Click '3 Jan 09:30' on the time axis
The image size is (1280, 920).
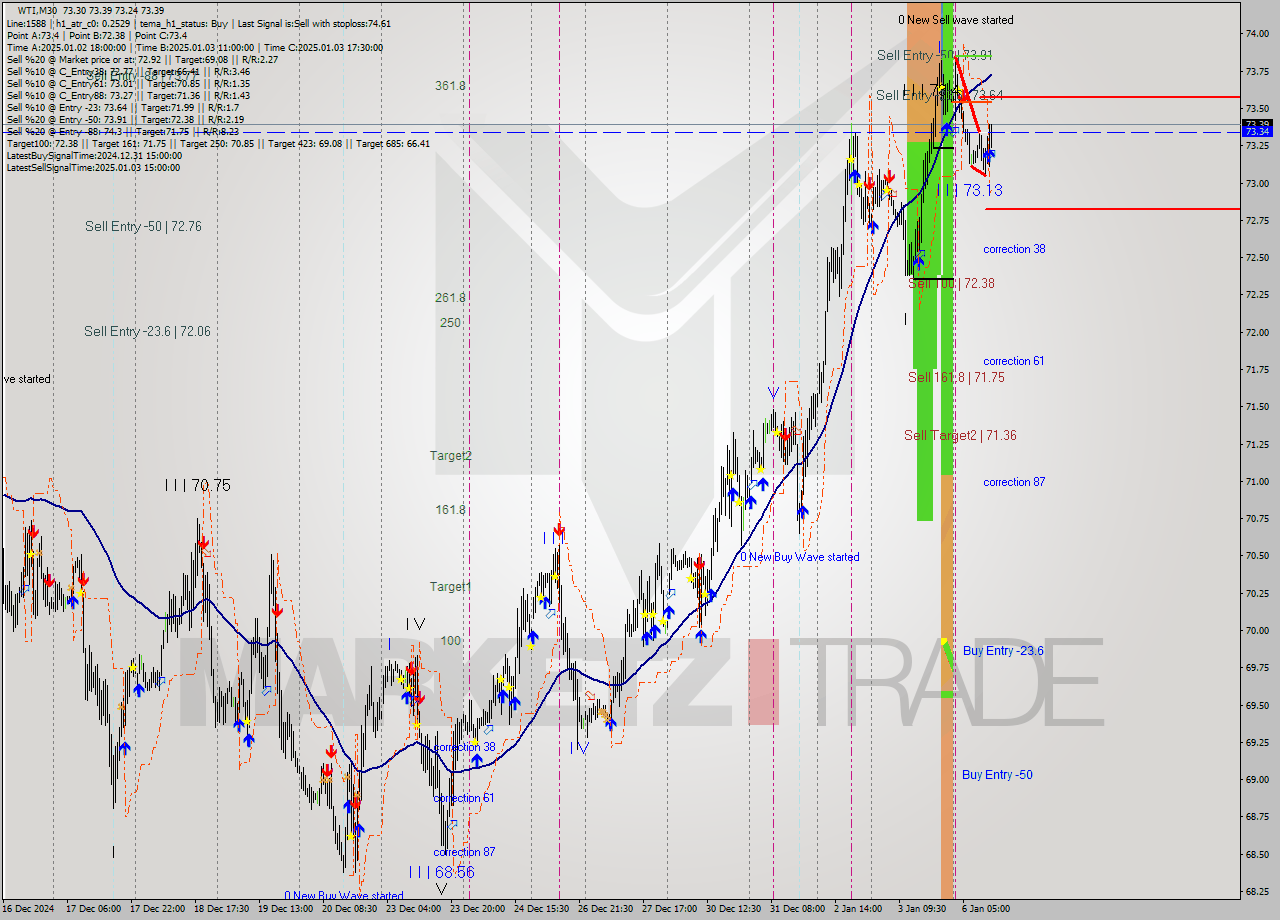pos(922,909)
